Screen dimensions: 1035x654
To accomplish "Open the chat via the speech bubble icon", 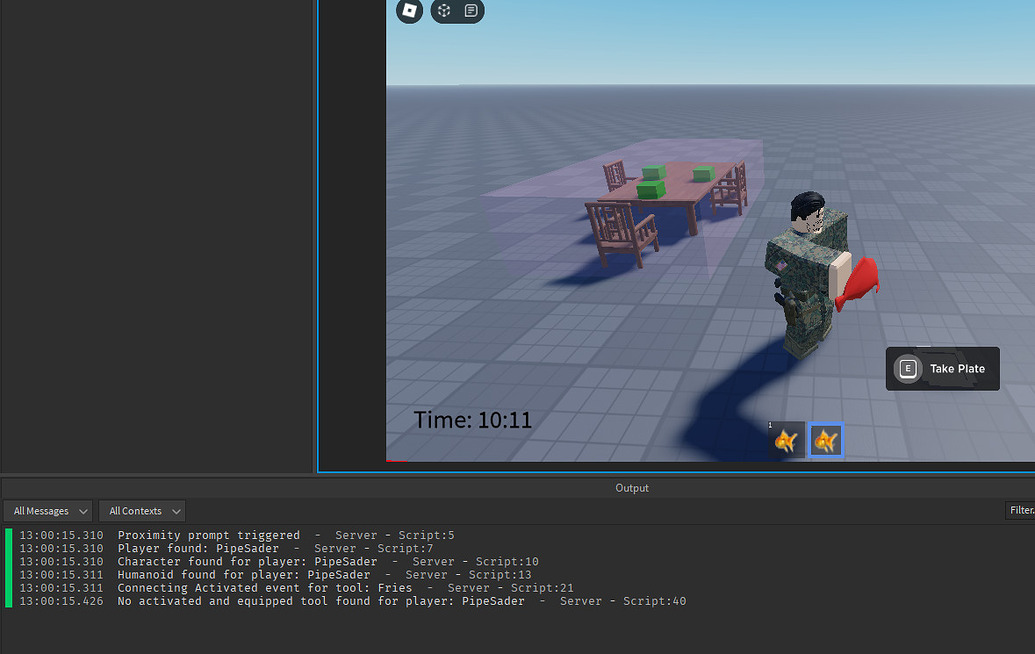I will click(x=471, y=11).
